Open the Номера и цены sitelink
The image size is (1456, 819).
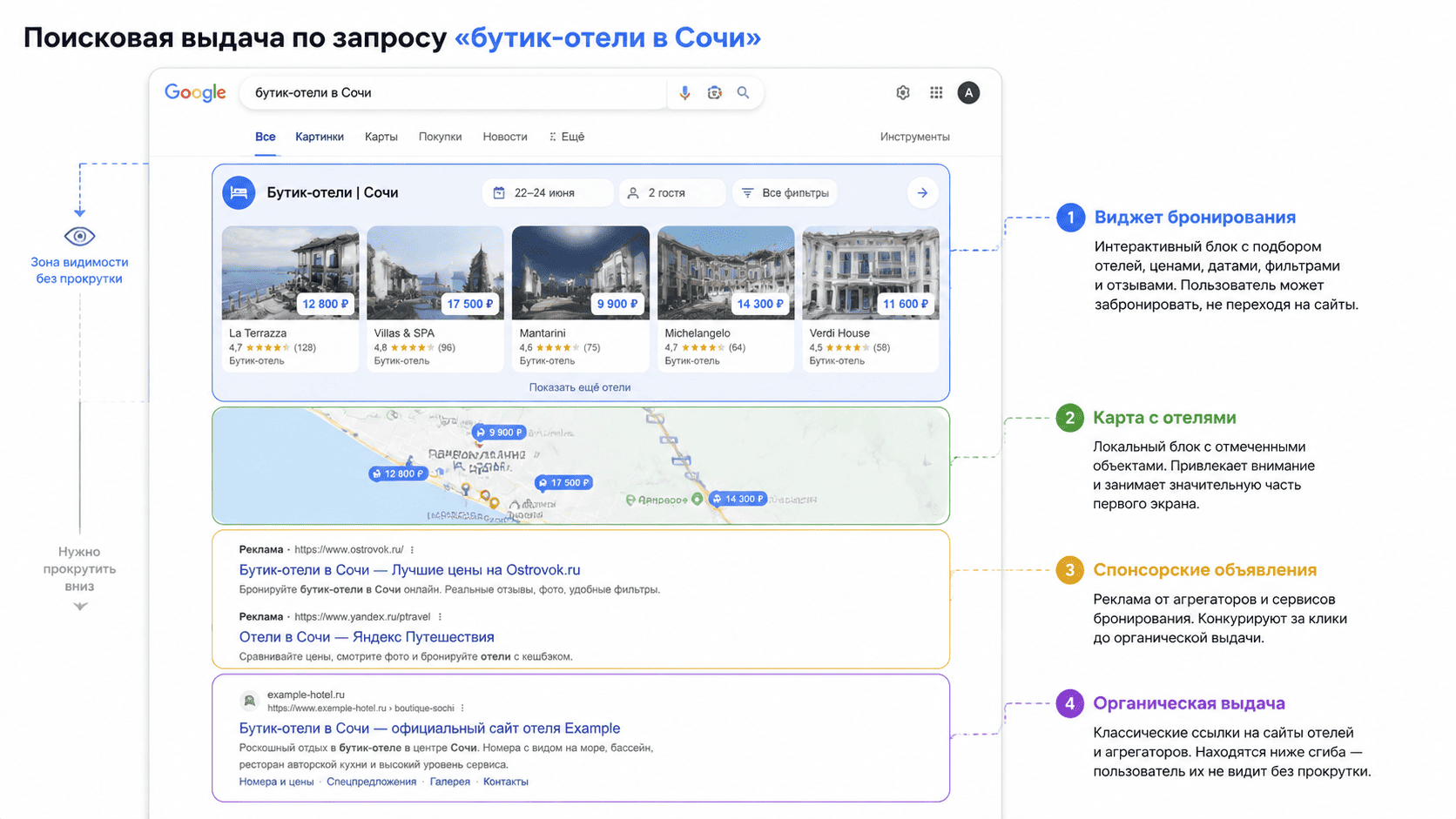tap(276, 782)
